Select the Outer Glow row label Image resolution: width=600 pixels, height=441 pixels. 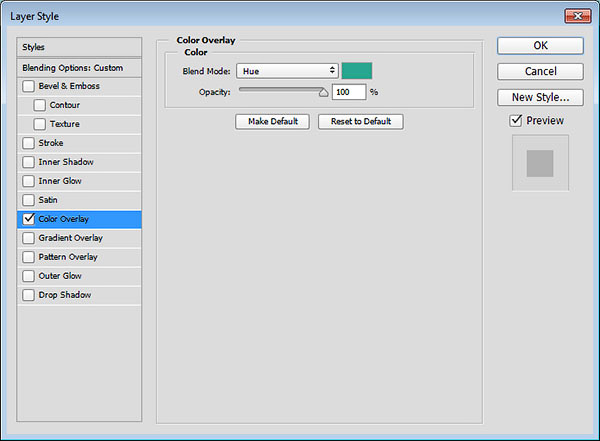coord(60,276)
